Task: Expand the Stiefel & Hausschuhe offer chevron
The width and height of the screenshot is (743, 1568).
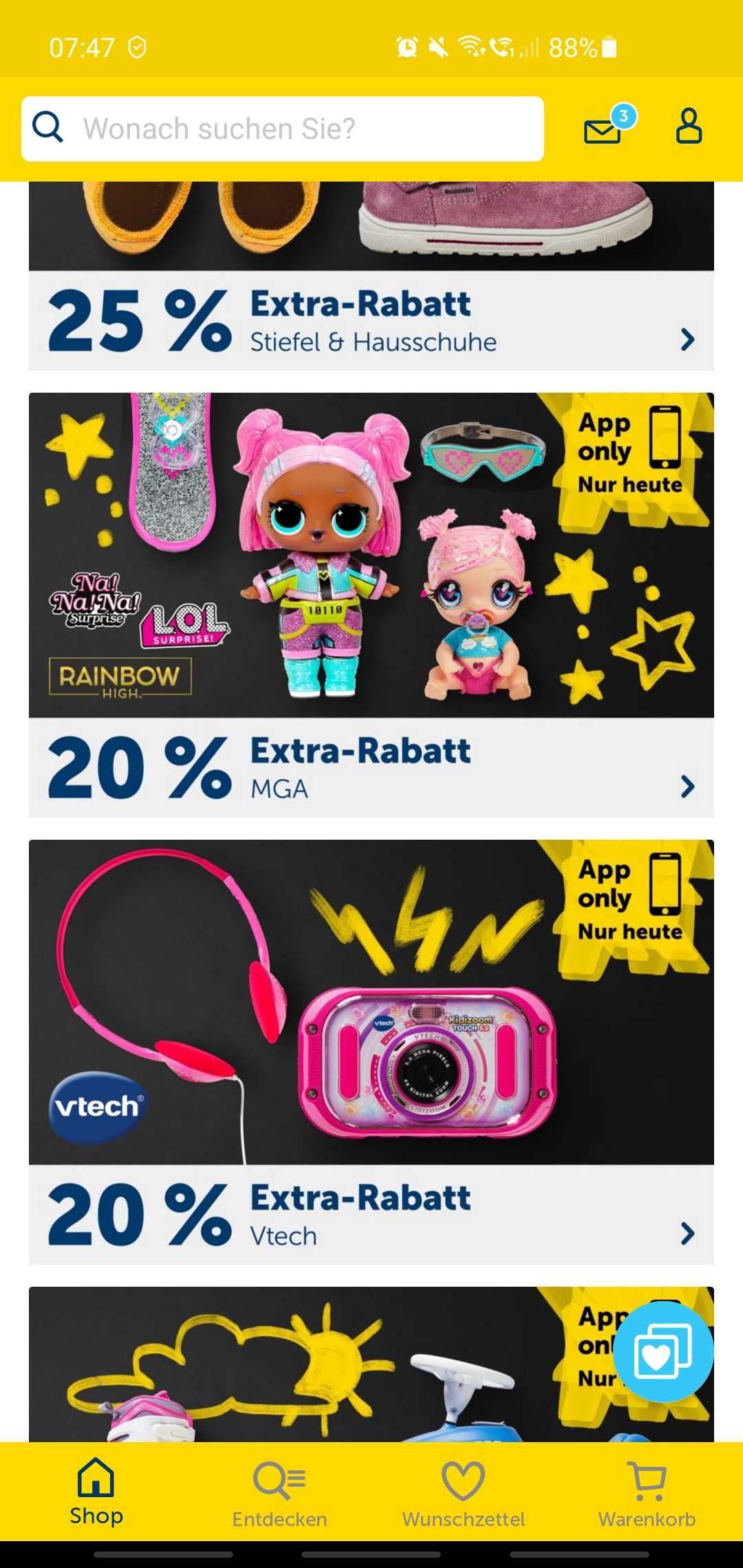Action: coord(687,340)
